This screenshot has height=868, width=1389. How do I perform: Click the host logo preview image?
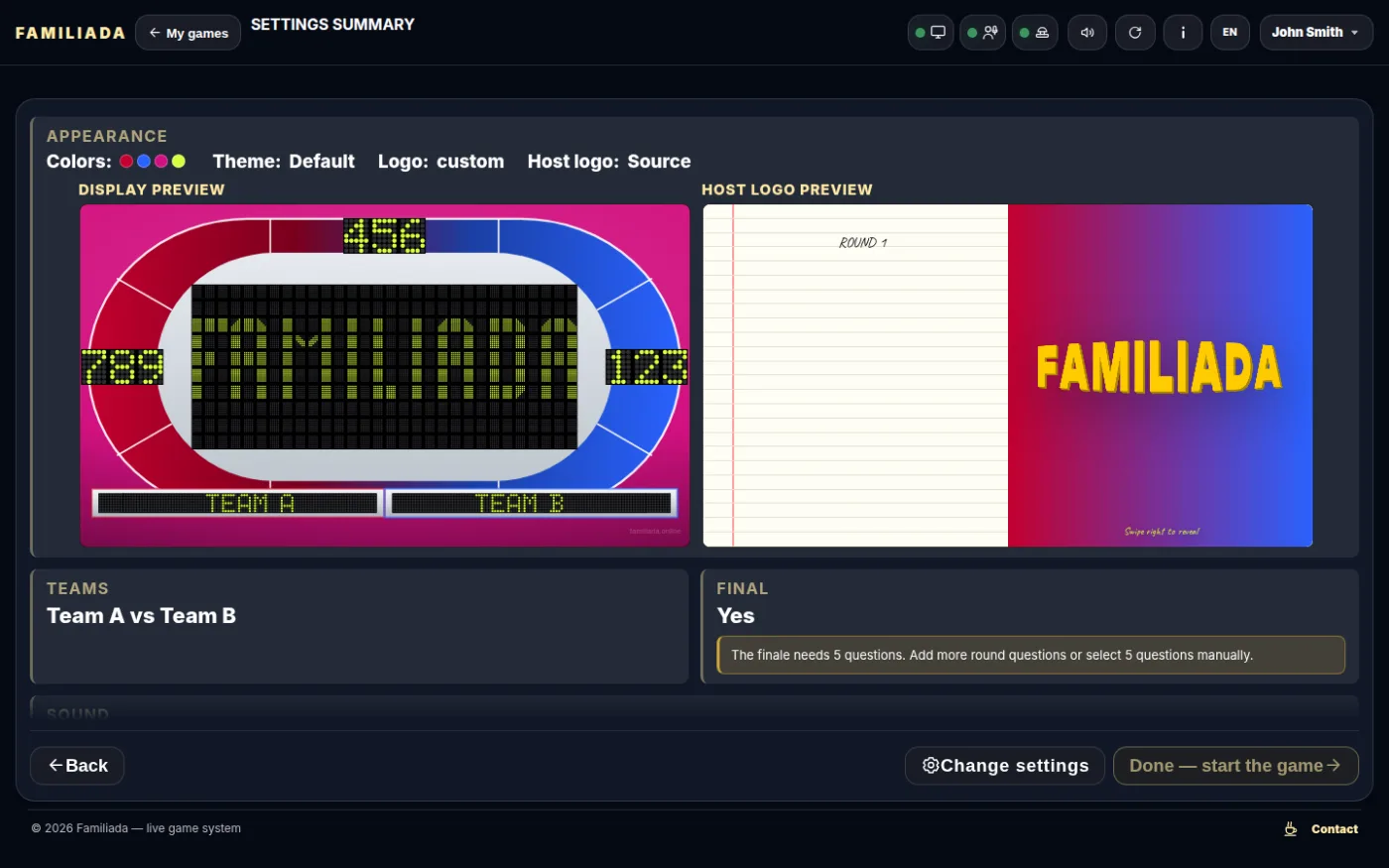click(1008, 375)
